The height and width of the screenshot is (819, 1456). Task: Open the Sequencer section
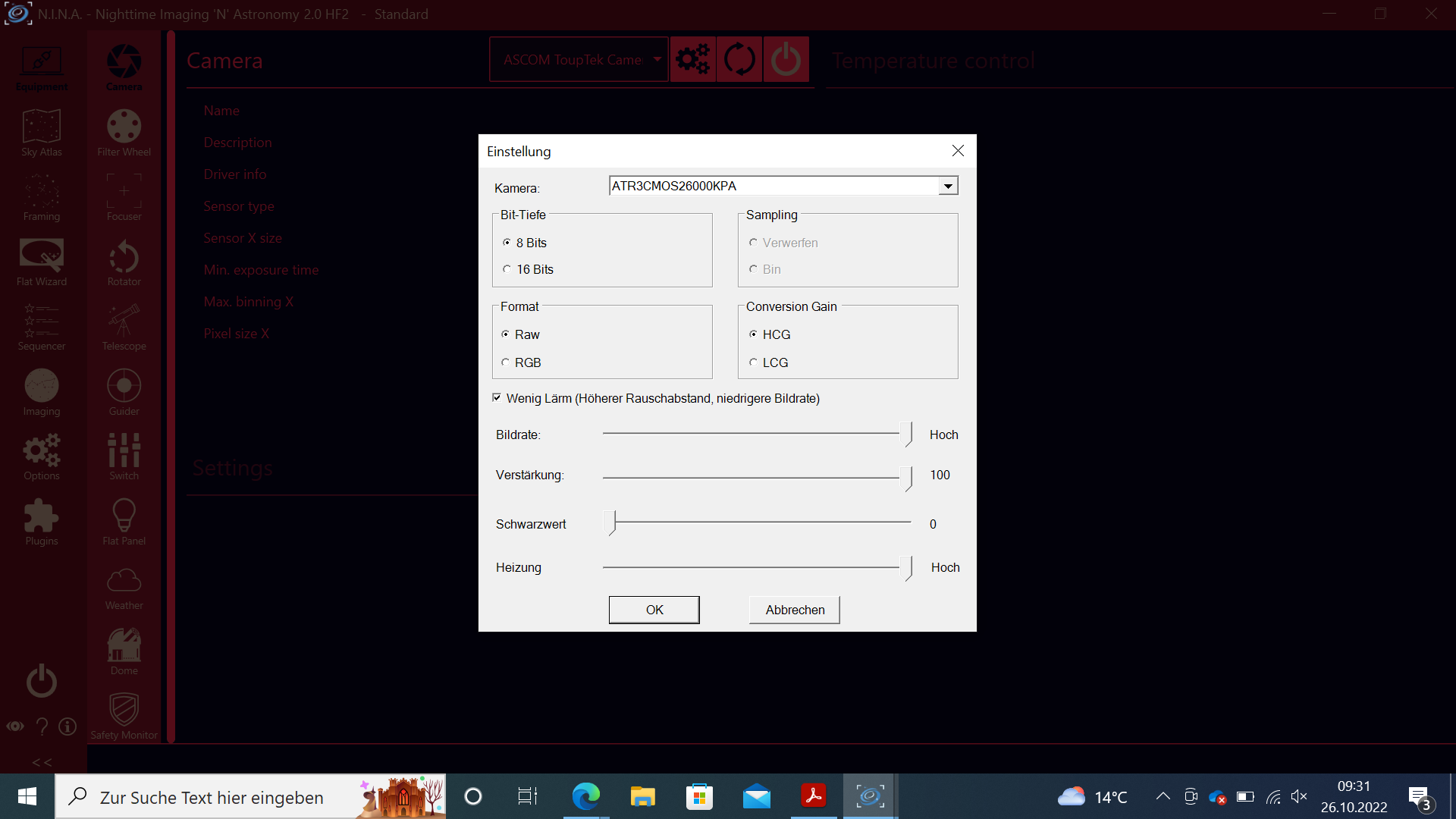42,328
